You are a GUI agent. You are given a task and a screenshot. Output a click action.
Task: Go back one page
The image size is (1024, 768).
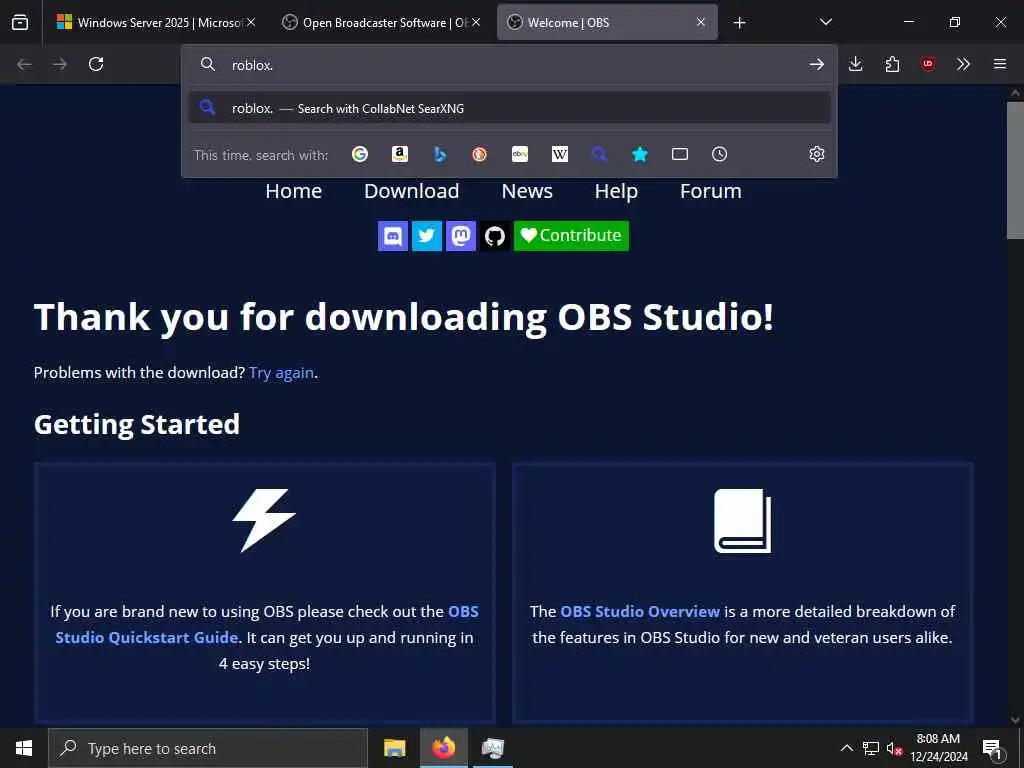(x=24, y=64)
